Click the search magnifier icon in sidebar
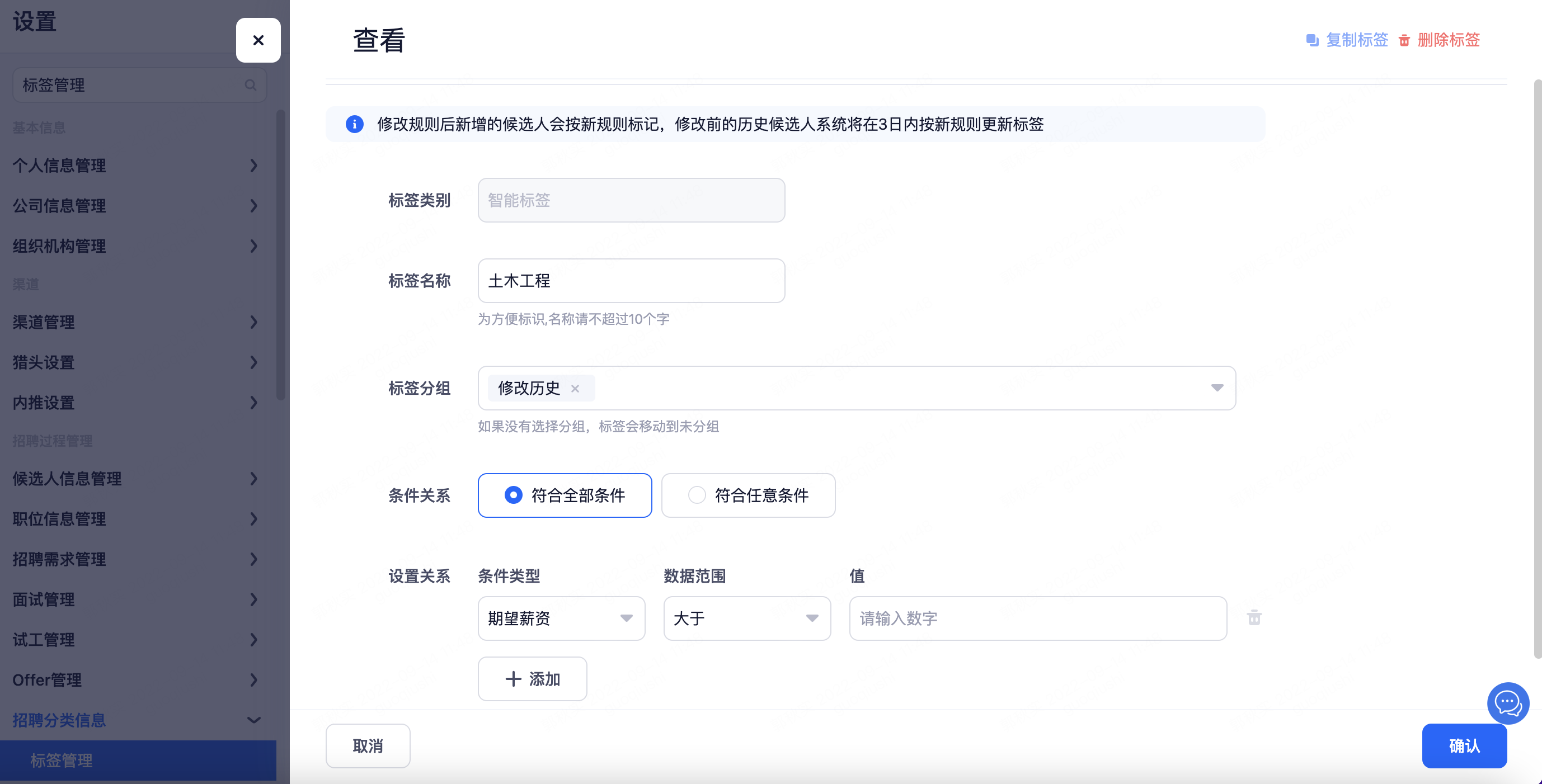1542x784 pixels. pyautogui.click(x=251, y=85)
